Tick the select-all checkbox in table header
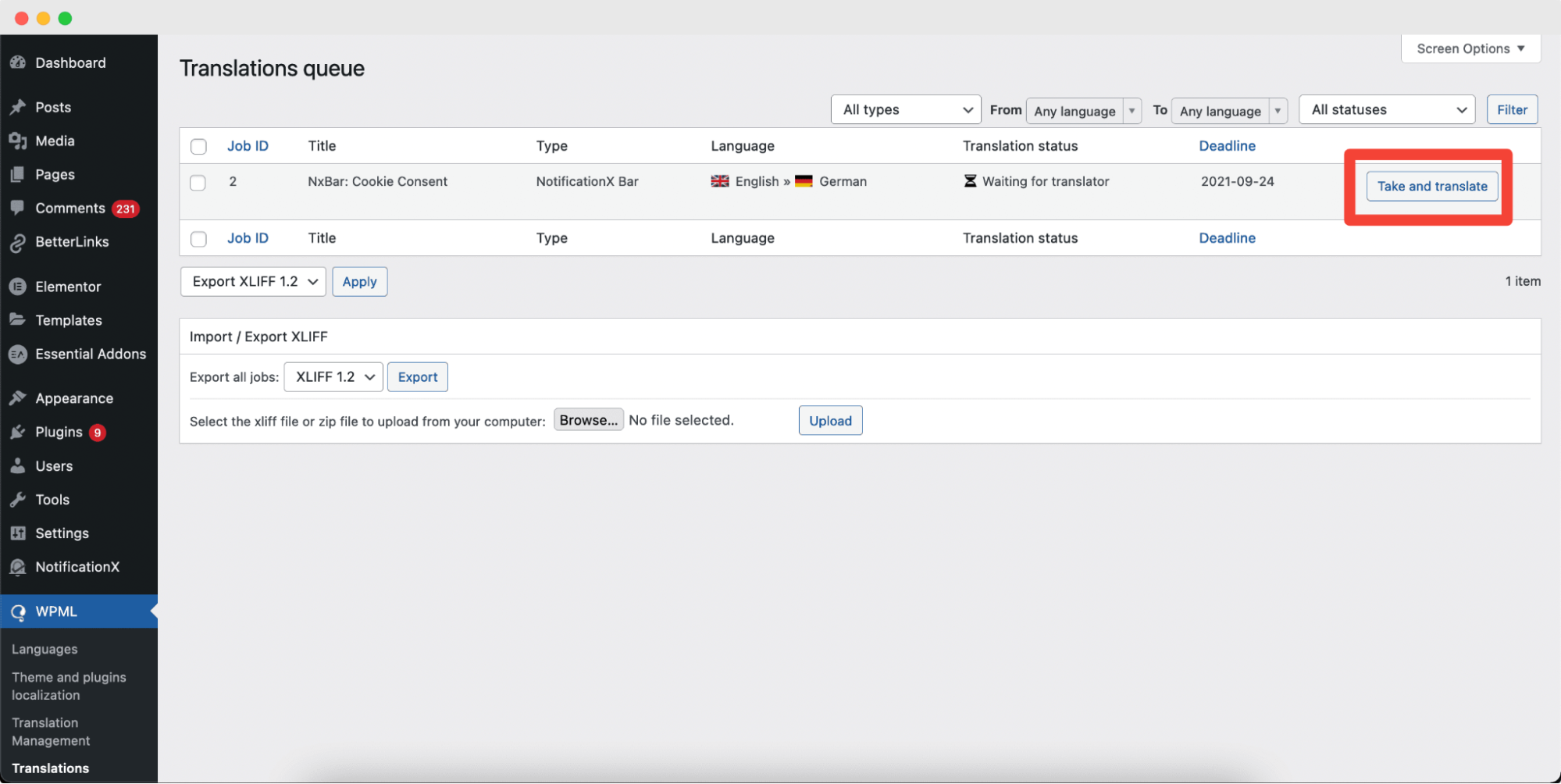This screenshot has width=1561, height=784. click(x=198, y=146)
